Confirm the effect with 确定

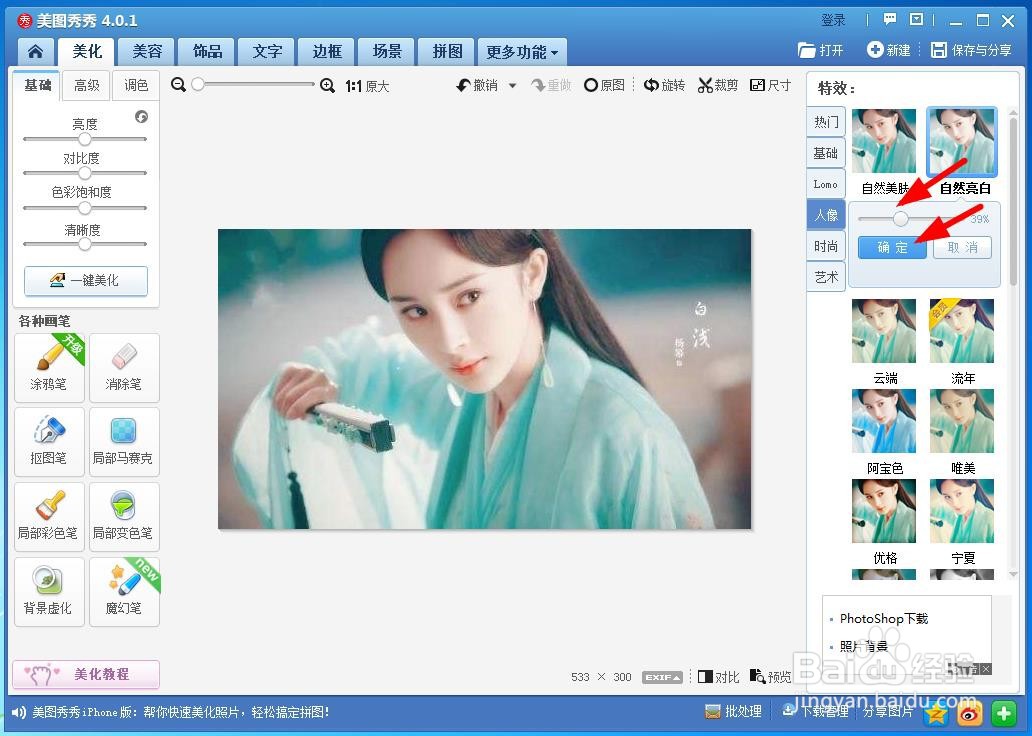tap(892, 248)
